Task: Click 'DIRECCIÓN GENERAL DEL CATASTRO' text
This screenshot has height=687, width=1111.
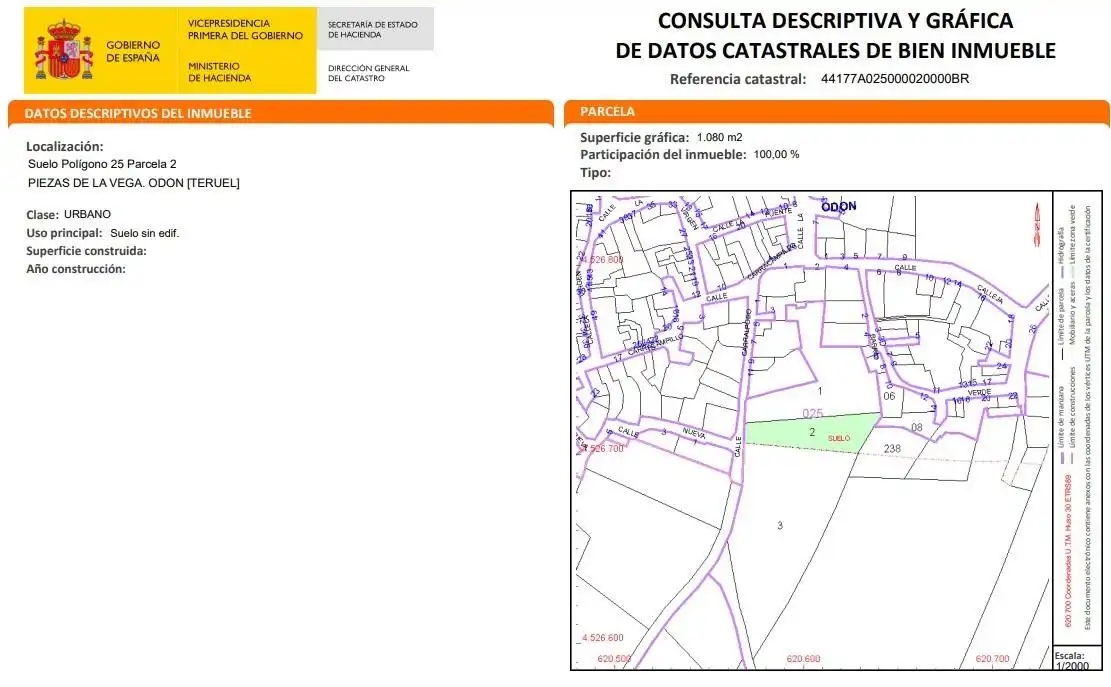Action: coord(368,73)
